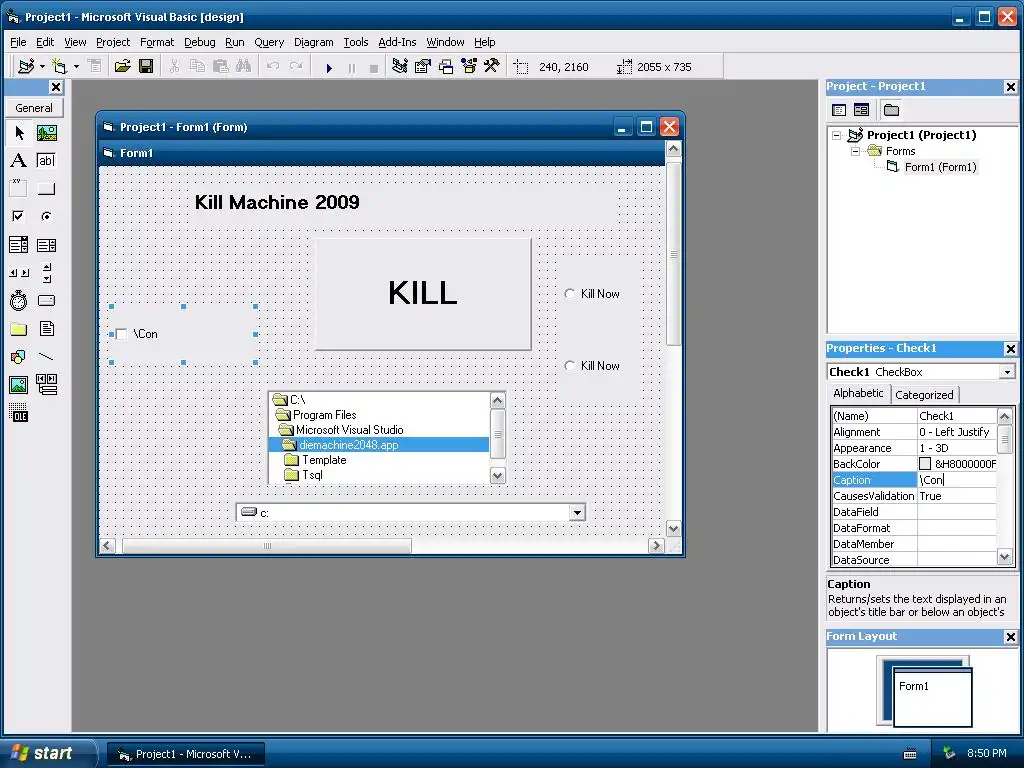Click the Toolbox hammer-and-wrench icon
Screen dimensions: 1024x768
(492, 66)
